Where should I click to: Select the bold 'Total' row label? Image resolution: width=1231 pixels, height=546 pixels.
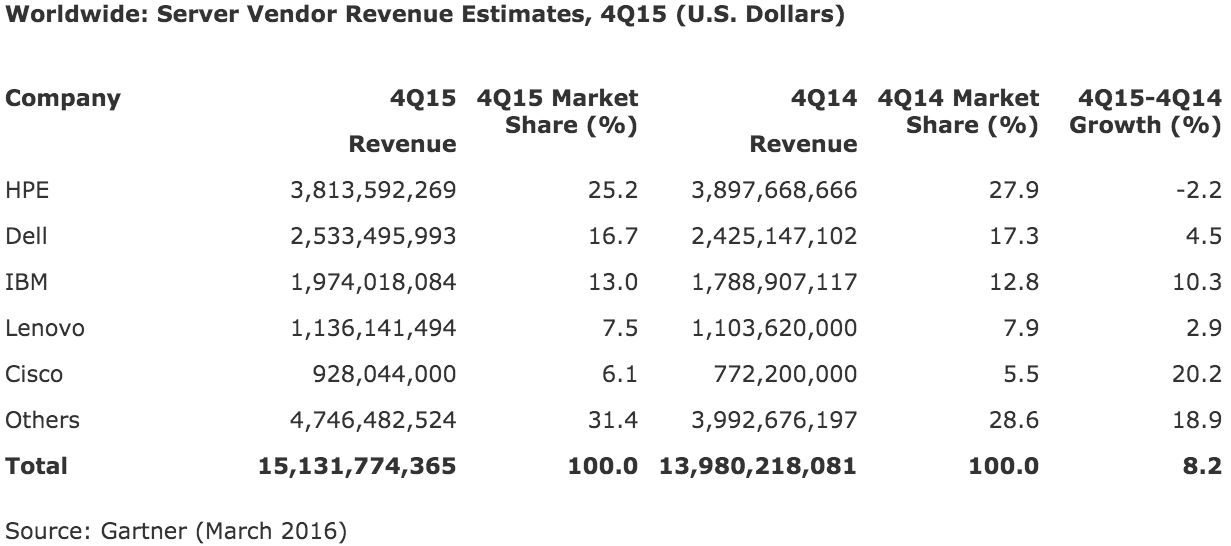point(36,466)
